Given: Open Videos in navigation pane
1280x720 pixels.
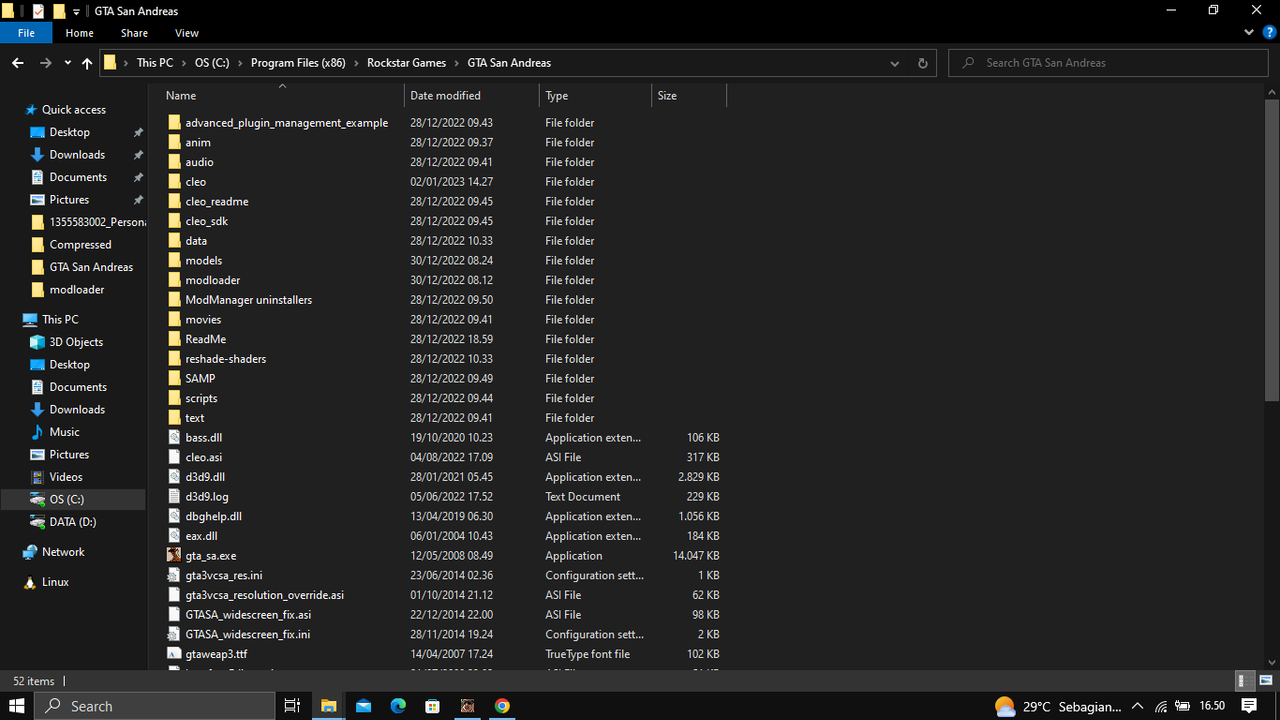Looking at the screenshot, I should click(66, 477).
